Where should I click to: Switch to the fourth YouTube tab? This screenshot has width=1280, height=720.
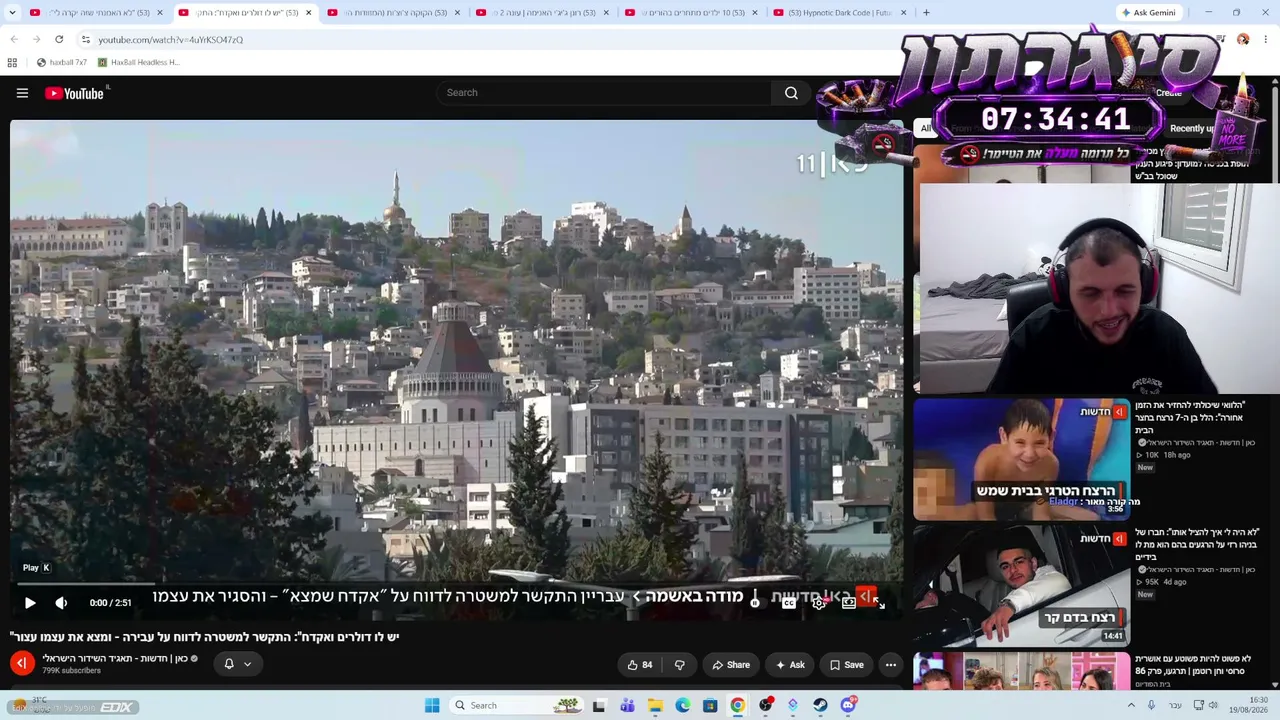[540, 13]
